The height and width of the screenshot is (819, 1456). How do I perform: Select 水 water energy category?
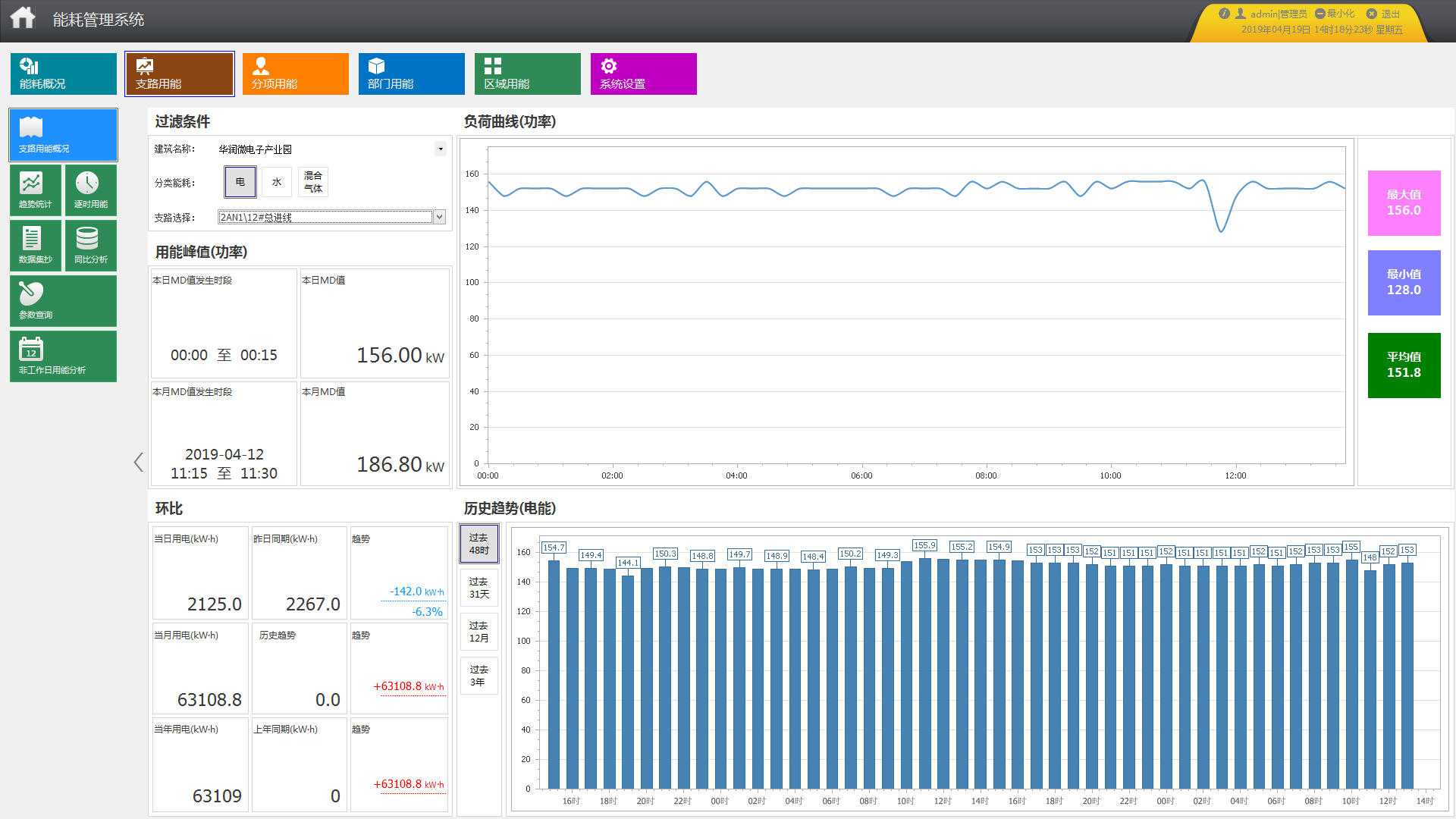277,182
